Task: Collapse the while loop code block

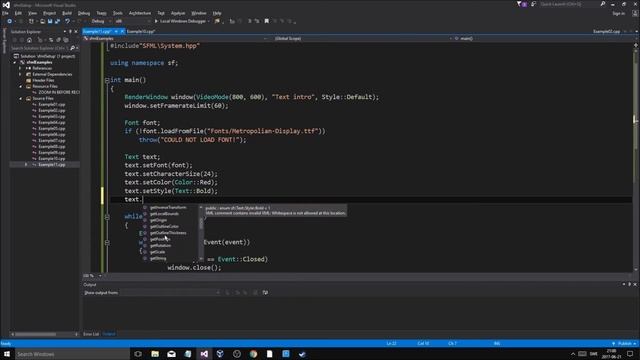Action: point(107,217)
